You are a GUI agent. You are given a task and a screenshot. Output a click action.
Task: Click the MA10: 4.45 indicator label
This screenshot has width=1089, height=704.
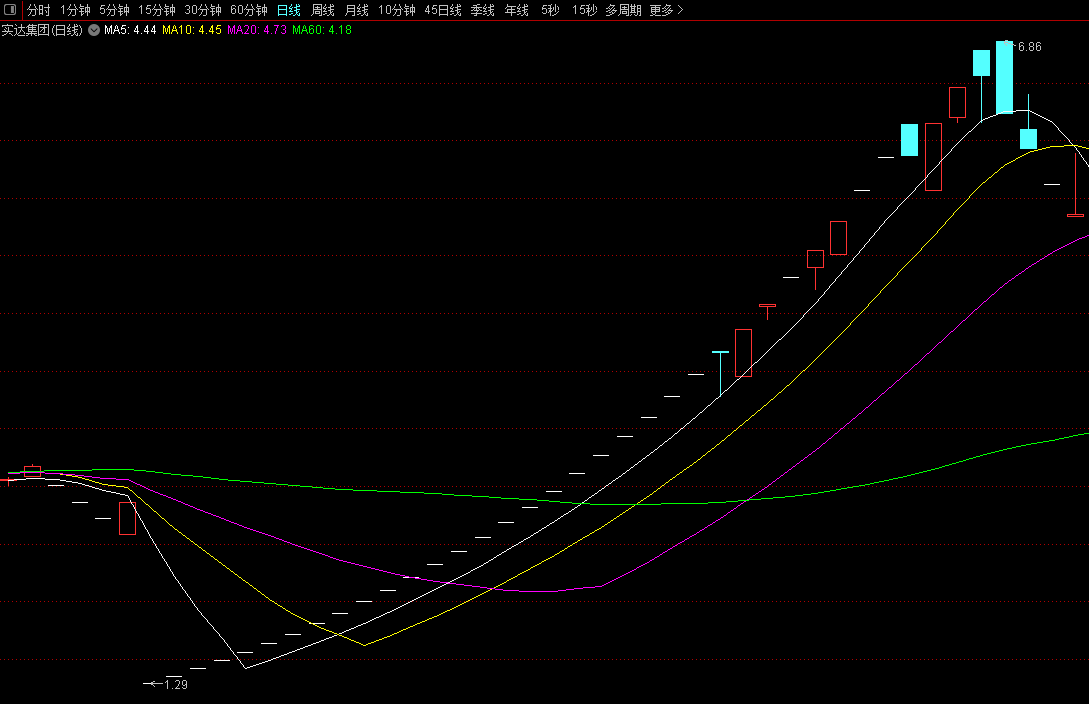pyautogui.click(x=192, y=30)
